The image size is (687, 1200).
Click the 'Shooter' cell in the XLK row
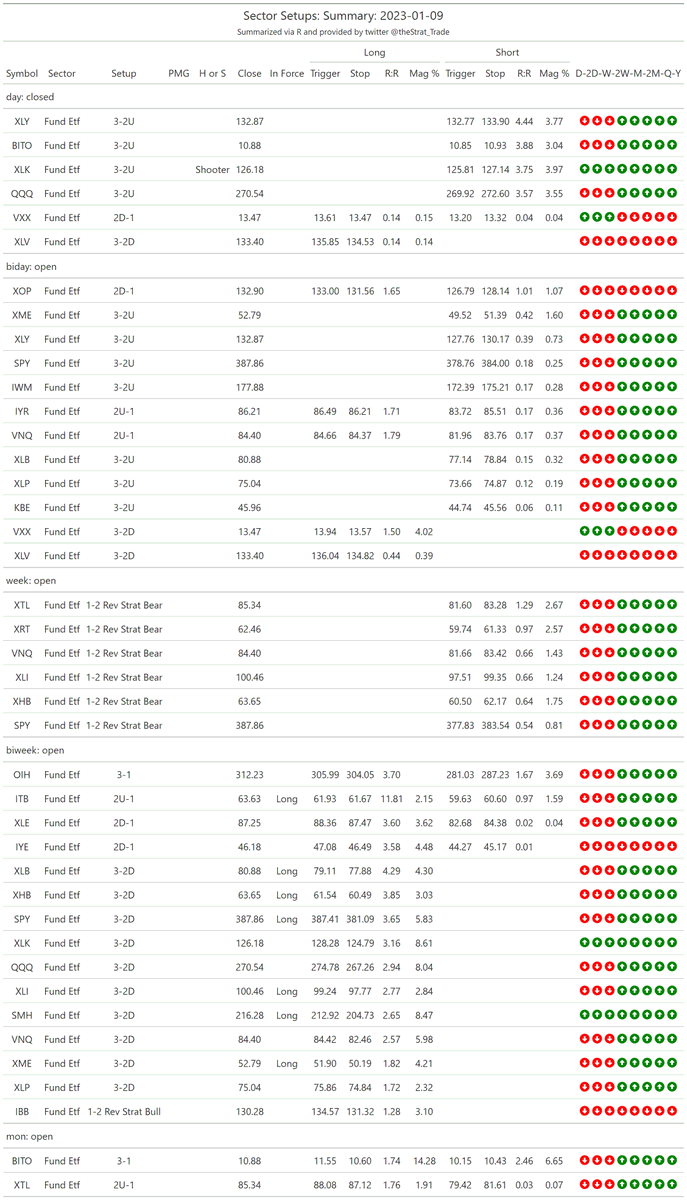coord(212,170)
